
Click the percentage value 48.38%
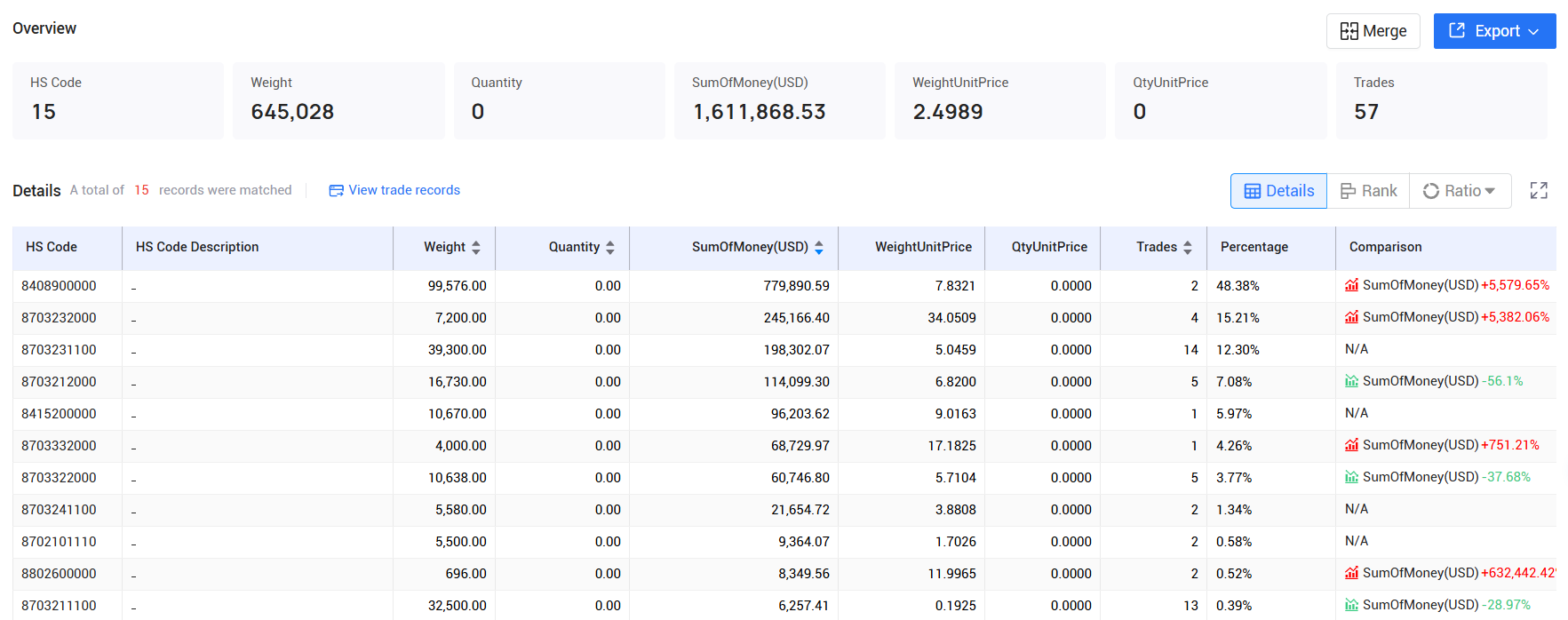click(1238, 286)
